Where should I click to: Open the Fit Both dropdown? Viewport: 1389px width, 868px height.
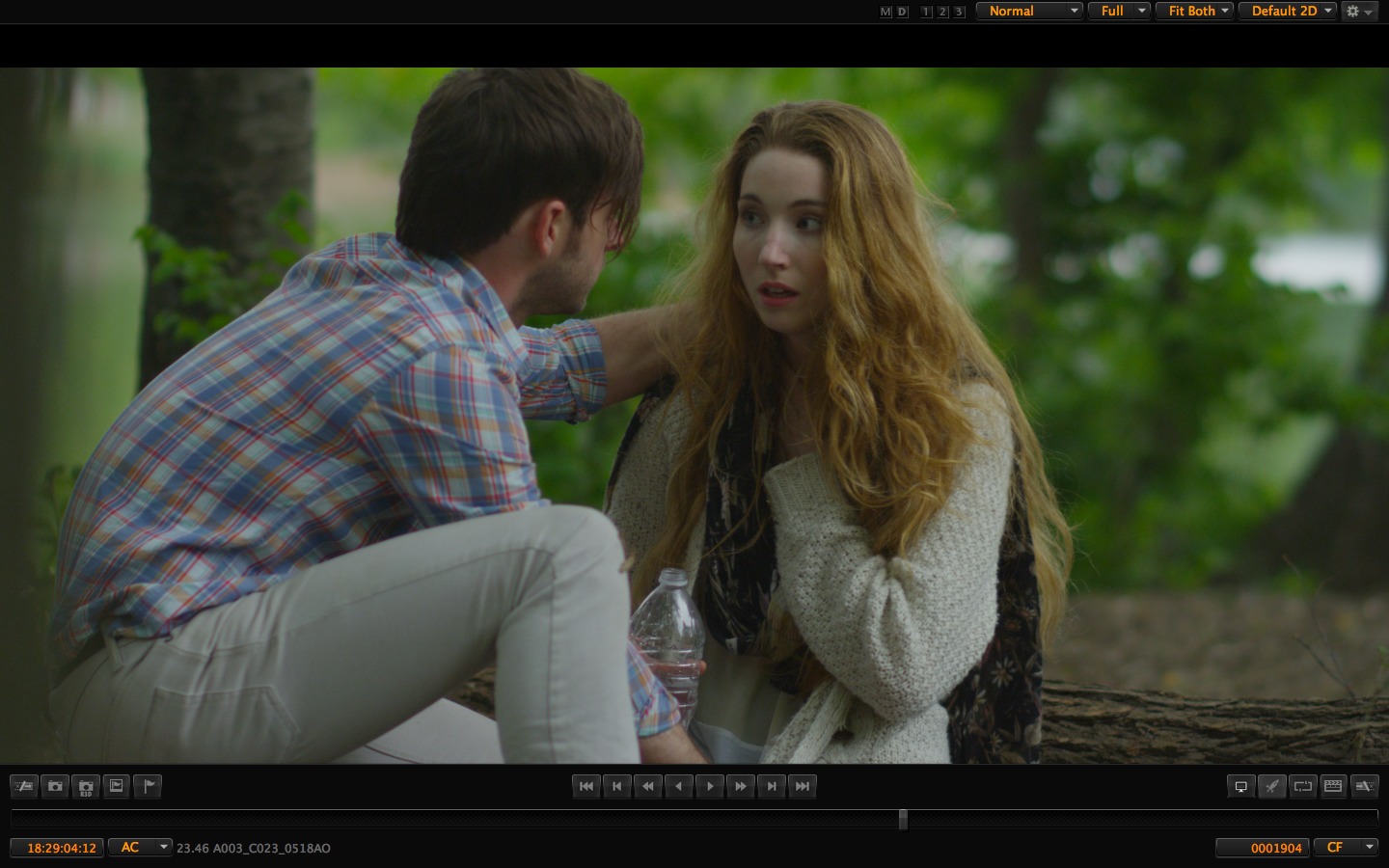click(1194, 12)
